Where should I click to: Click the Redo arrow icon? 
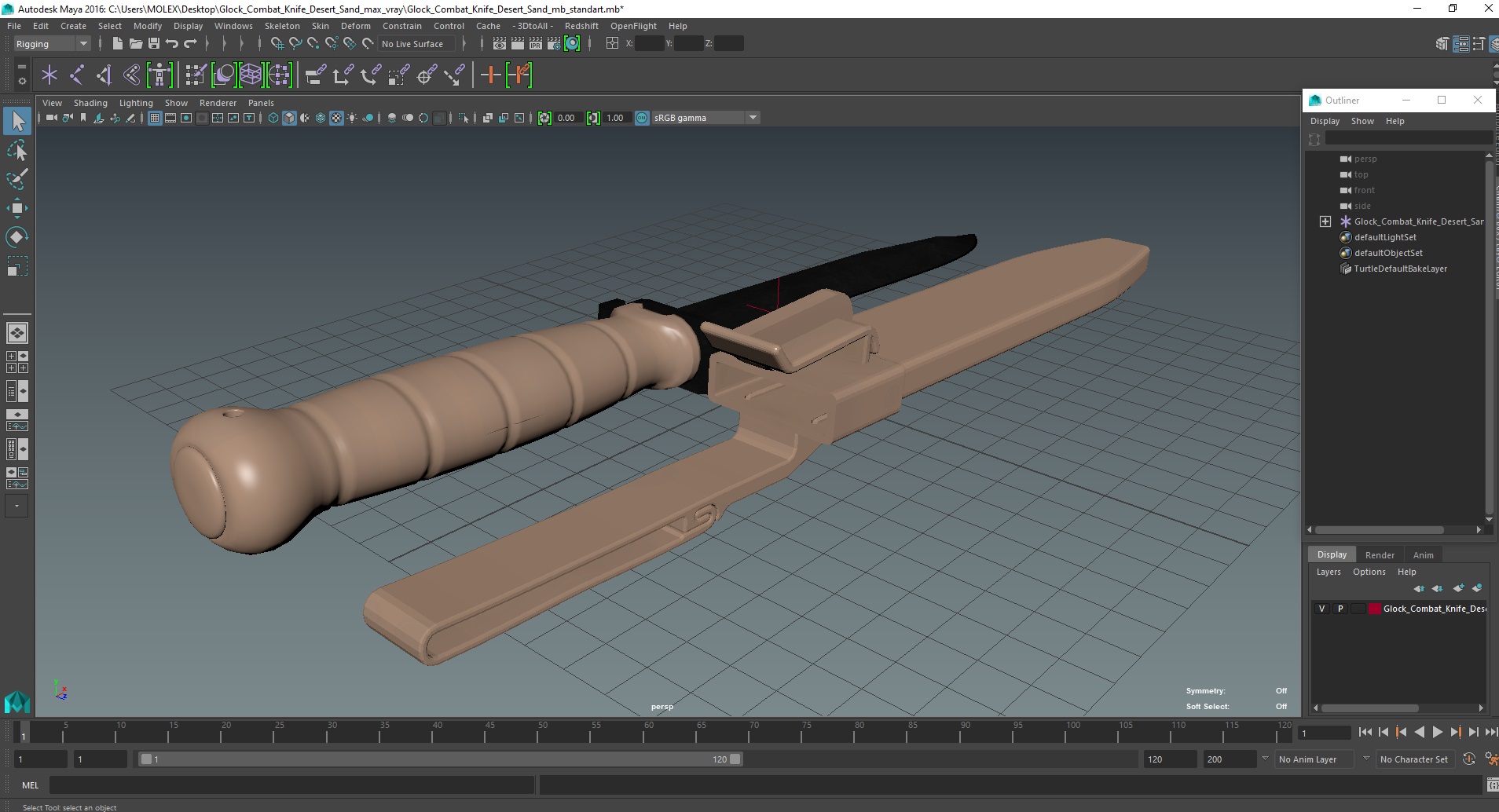190,44
